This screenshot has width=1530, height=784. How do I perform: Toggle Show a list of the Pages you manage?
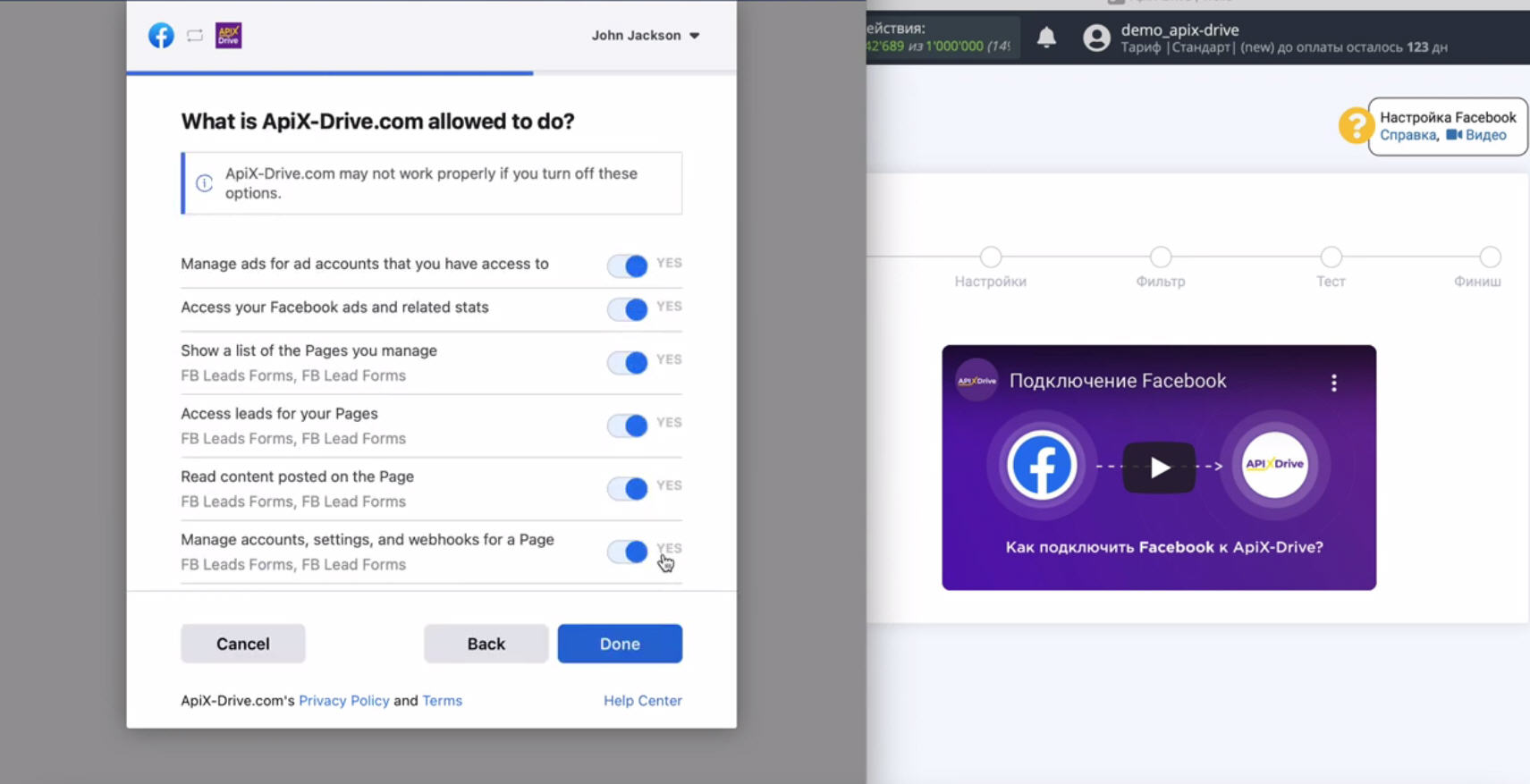[x=628, y=362]
